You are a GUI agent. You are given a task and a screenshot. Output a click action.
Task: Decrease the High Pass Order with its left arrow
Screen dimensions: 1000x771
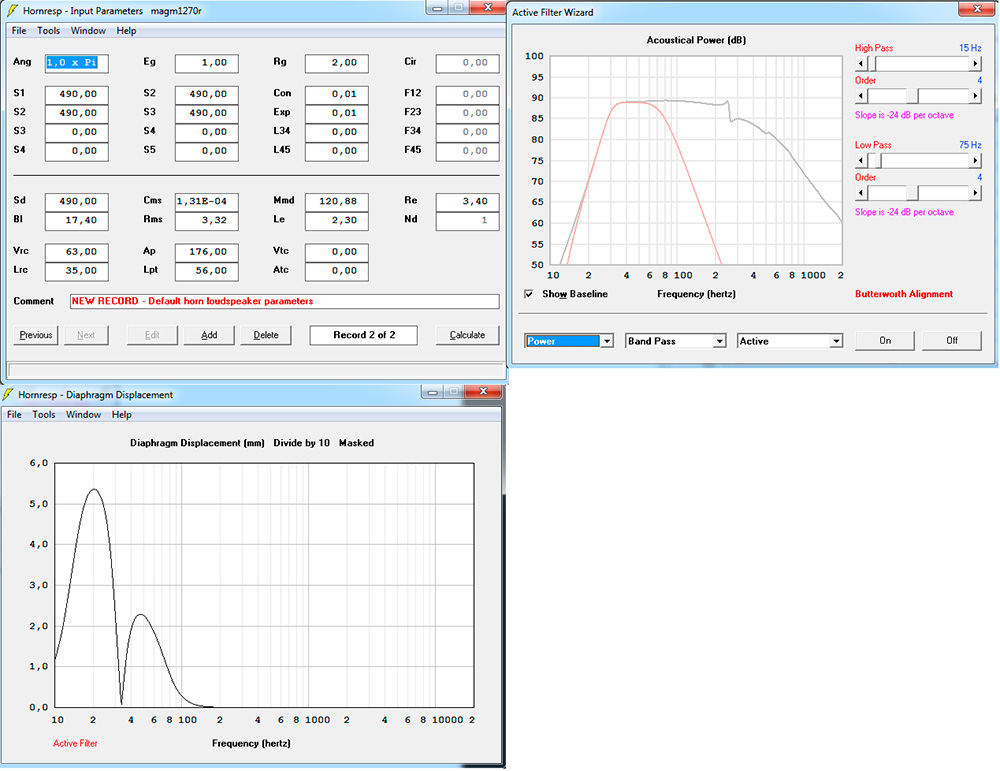(861, 96)
